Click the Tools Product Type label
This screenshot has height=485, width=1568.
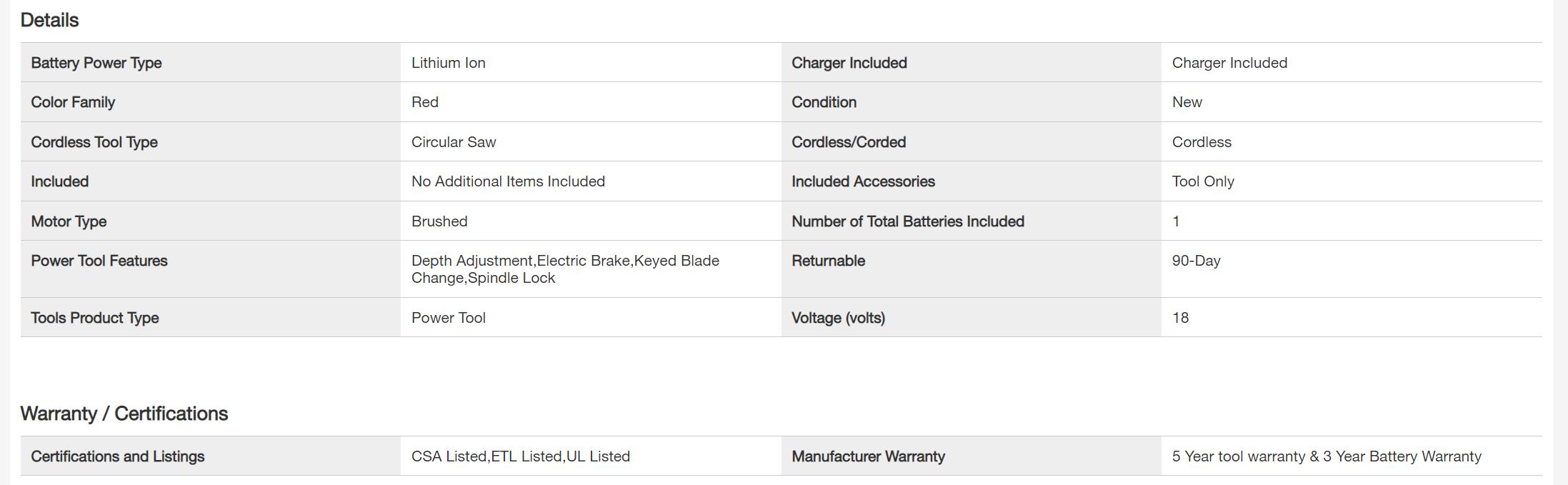[x=95, y=318]
